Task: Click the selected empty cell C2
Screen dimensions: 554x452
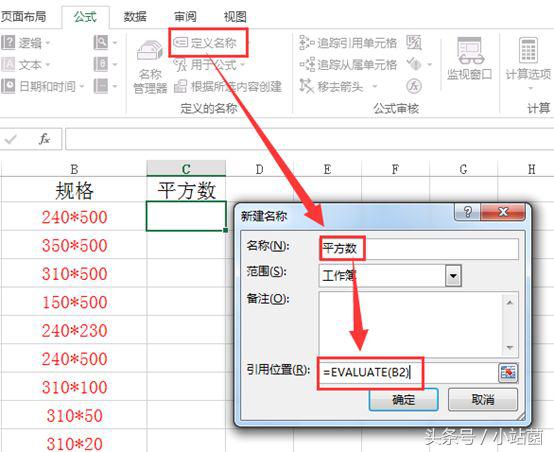Action: pos(186,216)
